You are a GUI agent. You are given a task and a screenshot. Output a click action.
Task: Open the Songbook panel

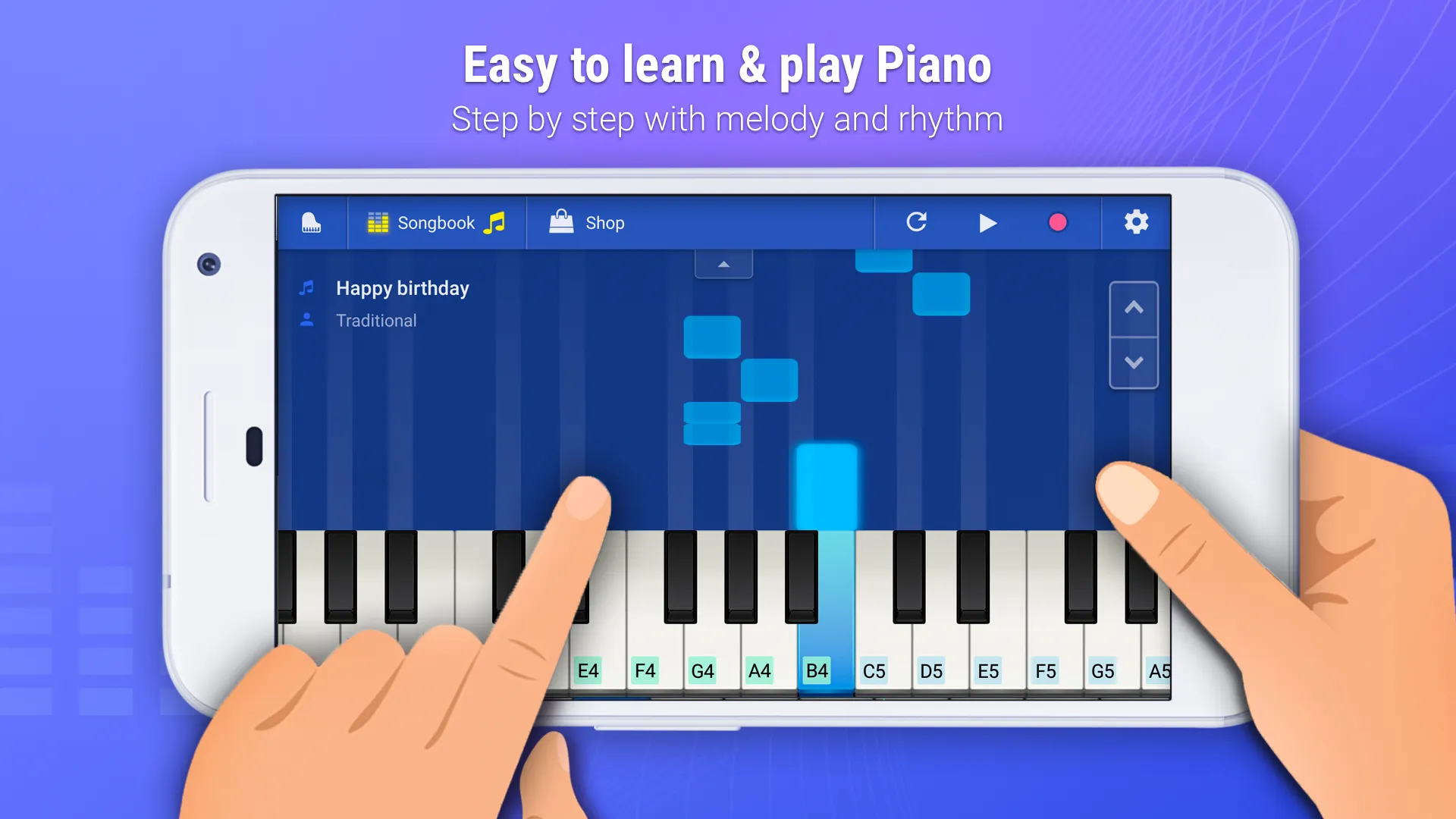[436, 222]
